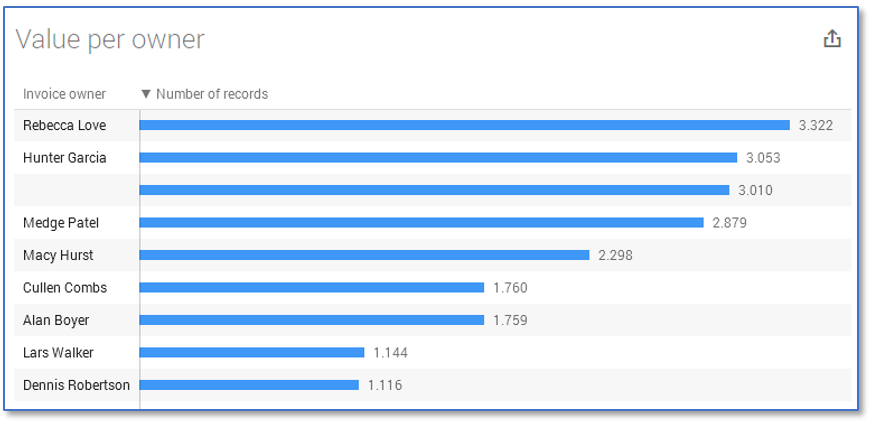The image size is (875, 422).
Task: Click Rebecca Love's 3.322 bar
Action: point(464,125)
